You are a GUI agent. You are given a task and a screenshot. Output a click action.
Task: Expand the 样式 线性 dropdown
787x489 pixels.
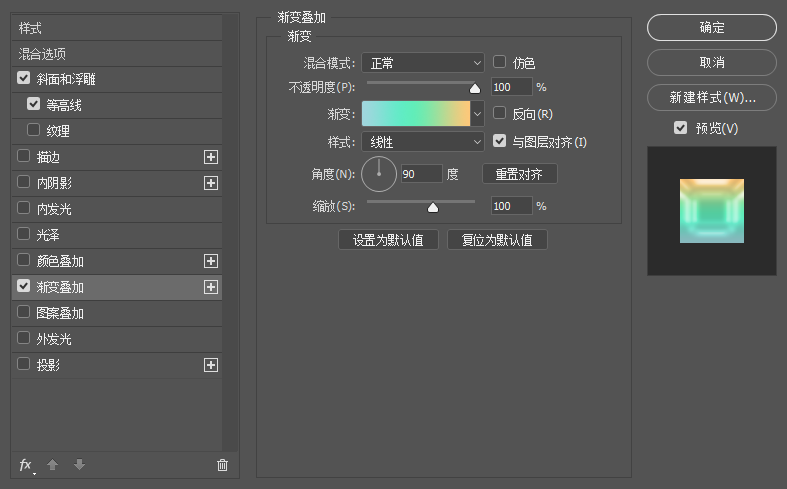point(423,142)
